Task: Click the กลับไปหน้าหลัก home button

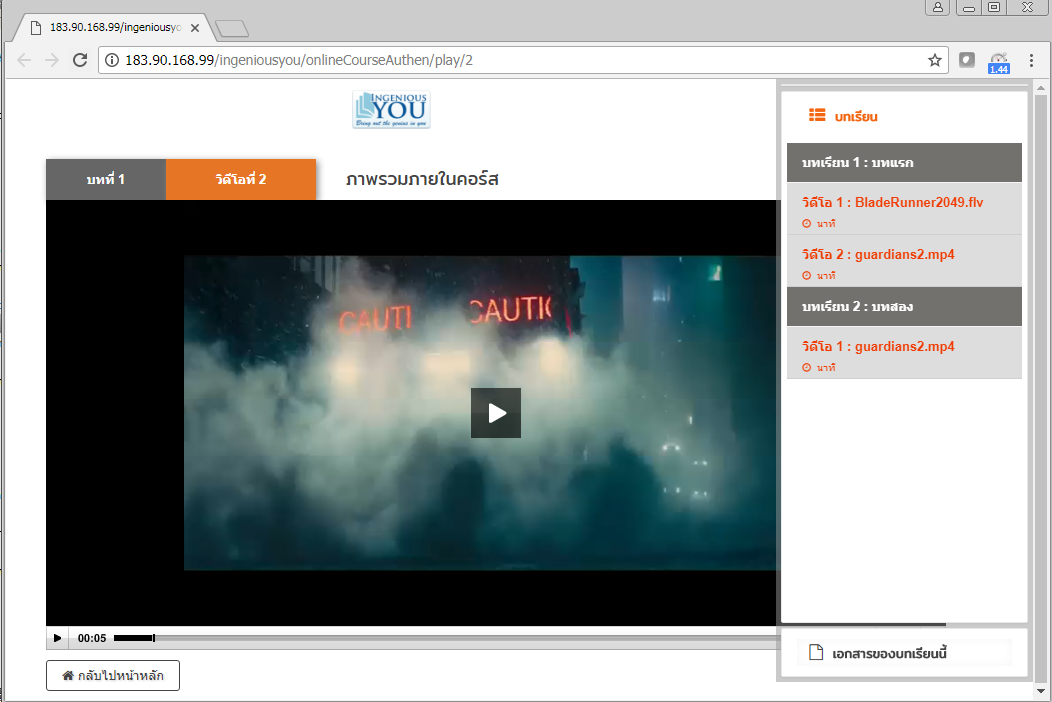Action: pyautogui.click(x=113, y=675)
